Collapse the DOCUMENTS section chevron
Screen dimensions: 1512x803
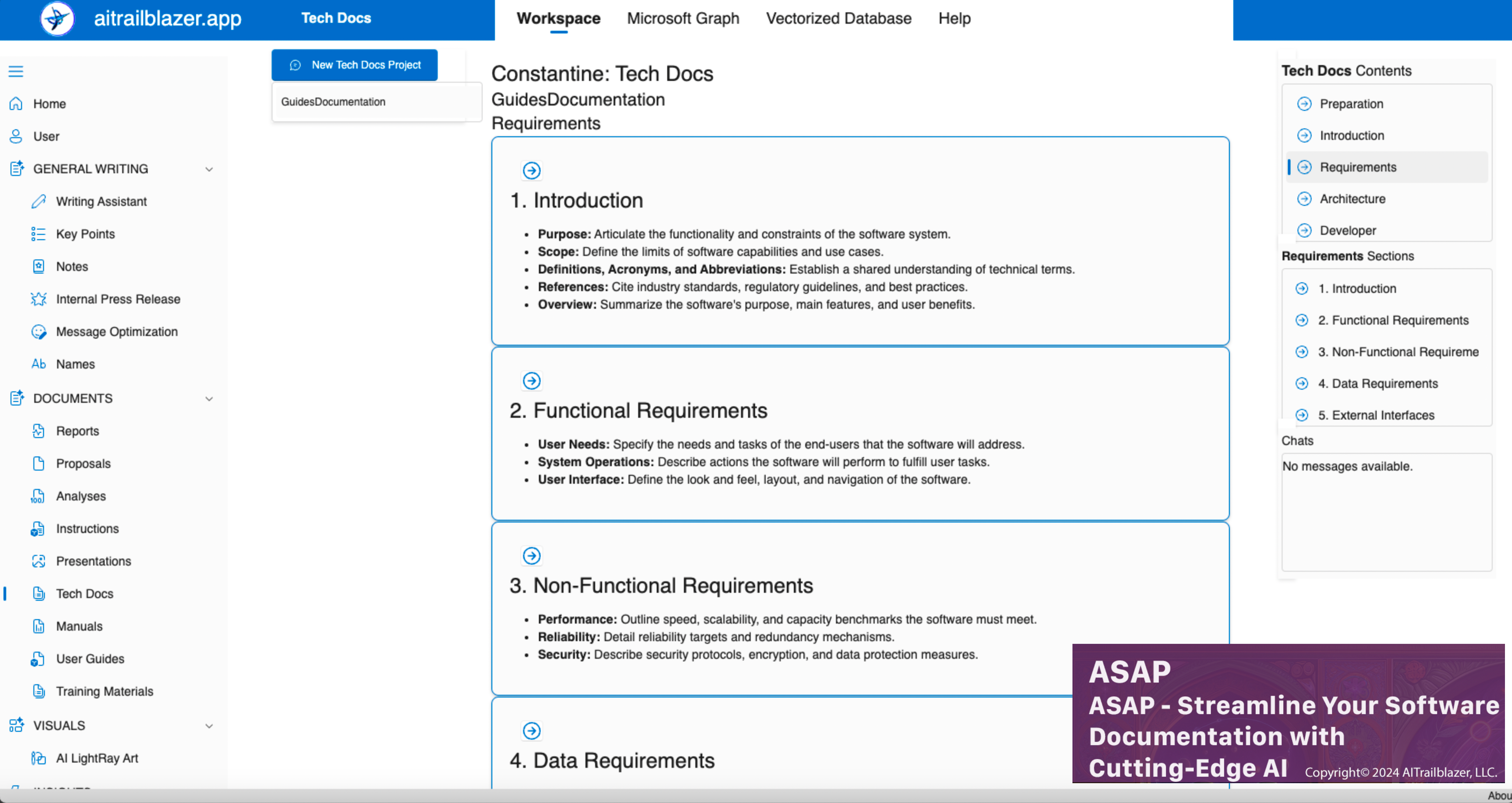(209, 399)
